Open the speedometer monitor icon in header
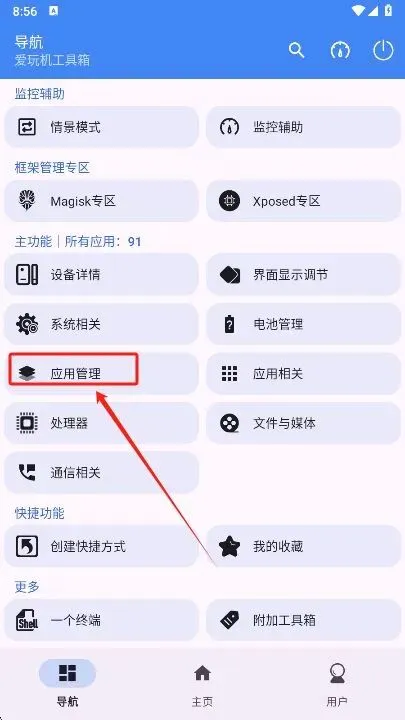The height and width of the screenshot is (720, 405). click(x=340, y=50)
